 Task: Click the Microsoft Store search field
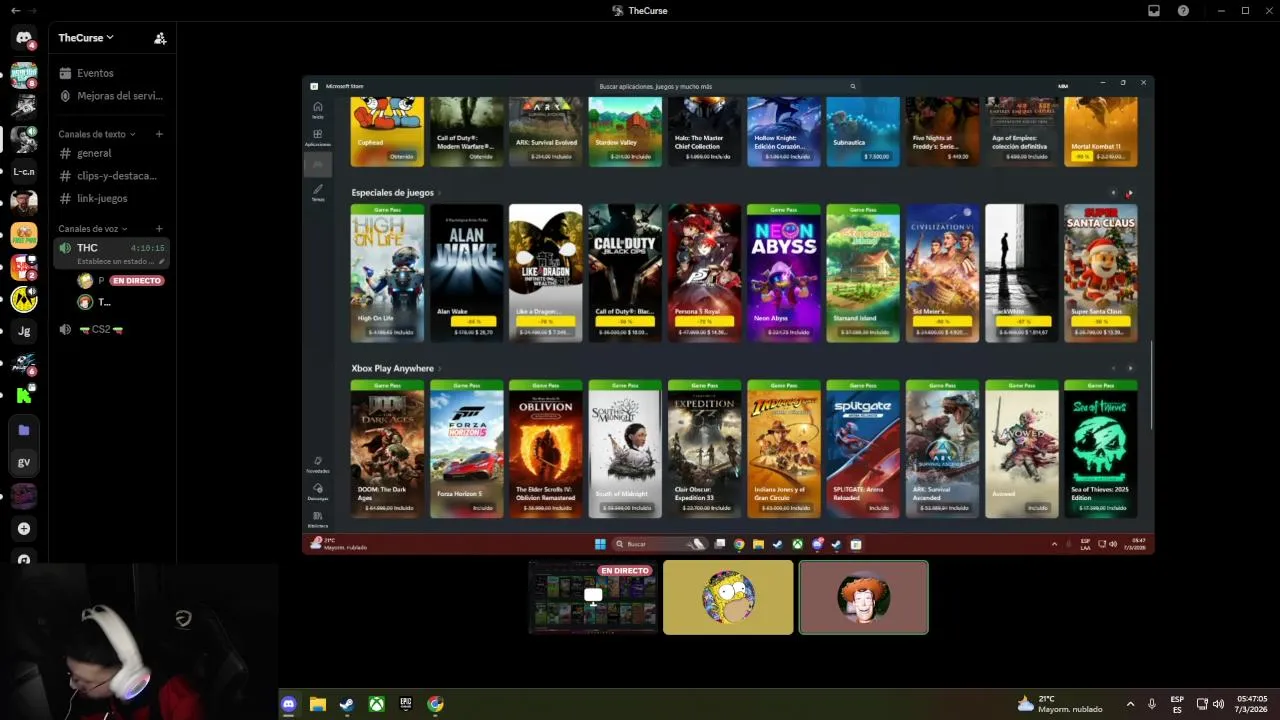pyautogui.click(x=727, y=87)
